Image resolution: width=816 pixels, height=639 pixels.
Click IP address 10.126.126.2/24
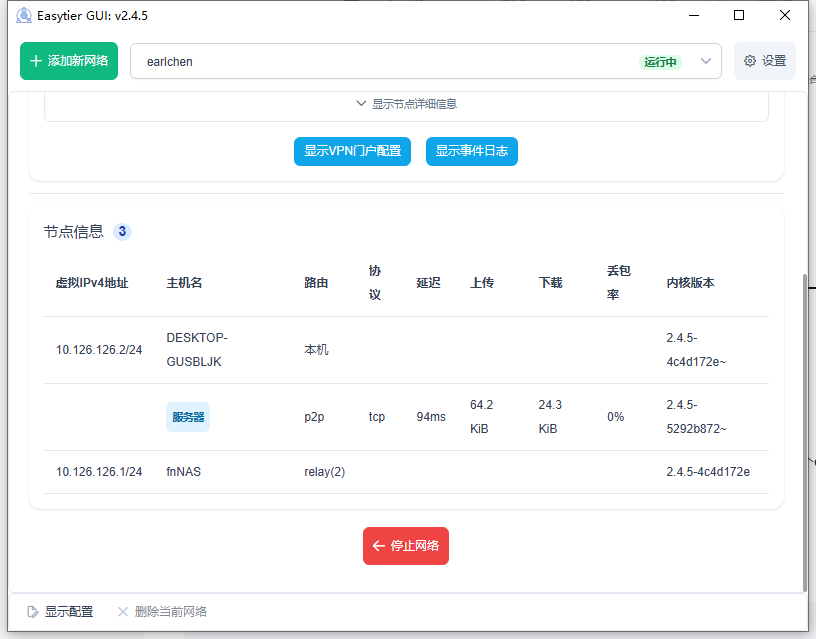(99, 350)
